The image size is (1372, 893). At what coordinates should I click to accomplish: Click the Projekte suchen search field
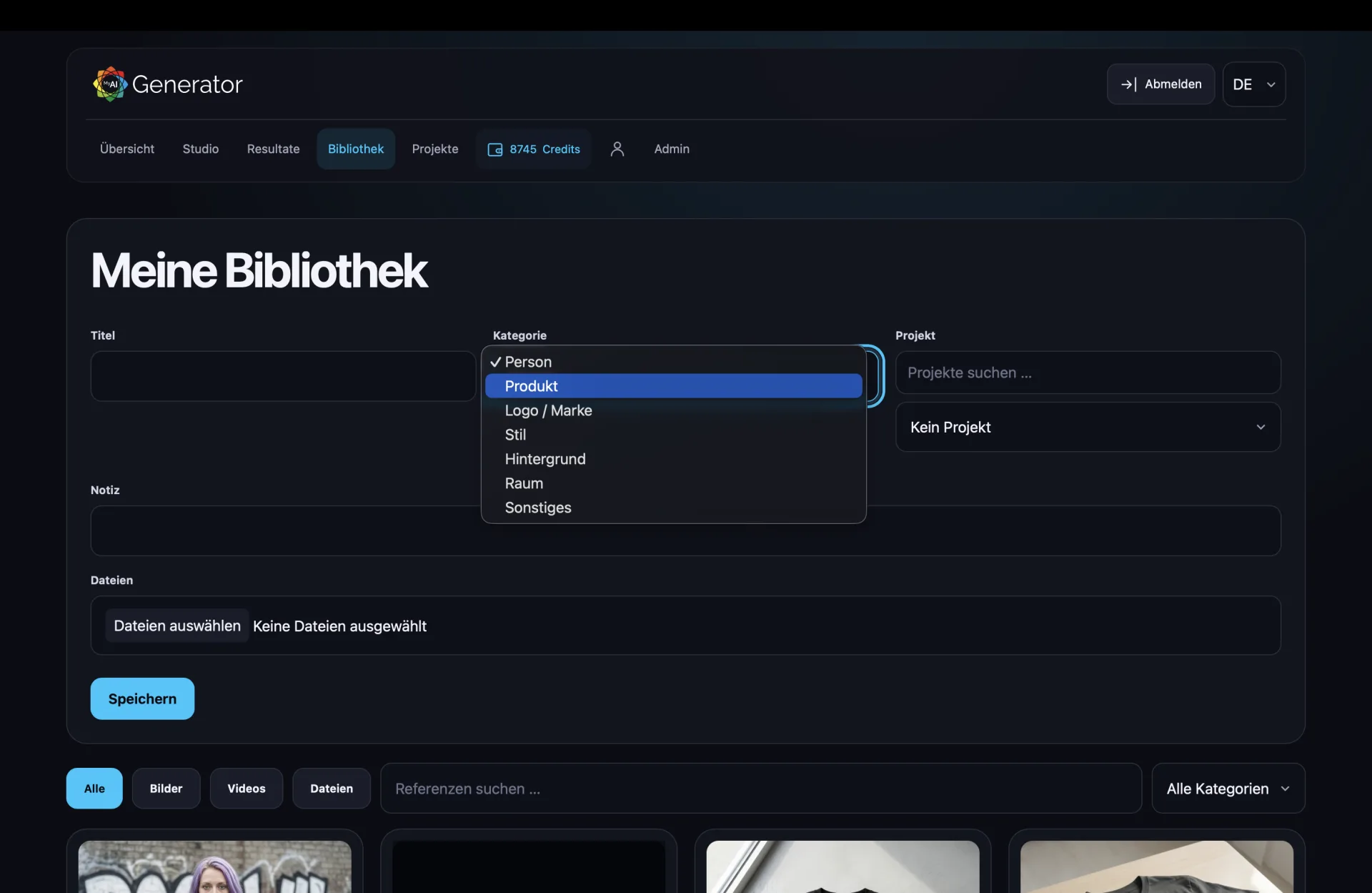(1088, 373)
